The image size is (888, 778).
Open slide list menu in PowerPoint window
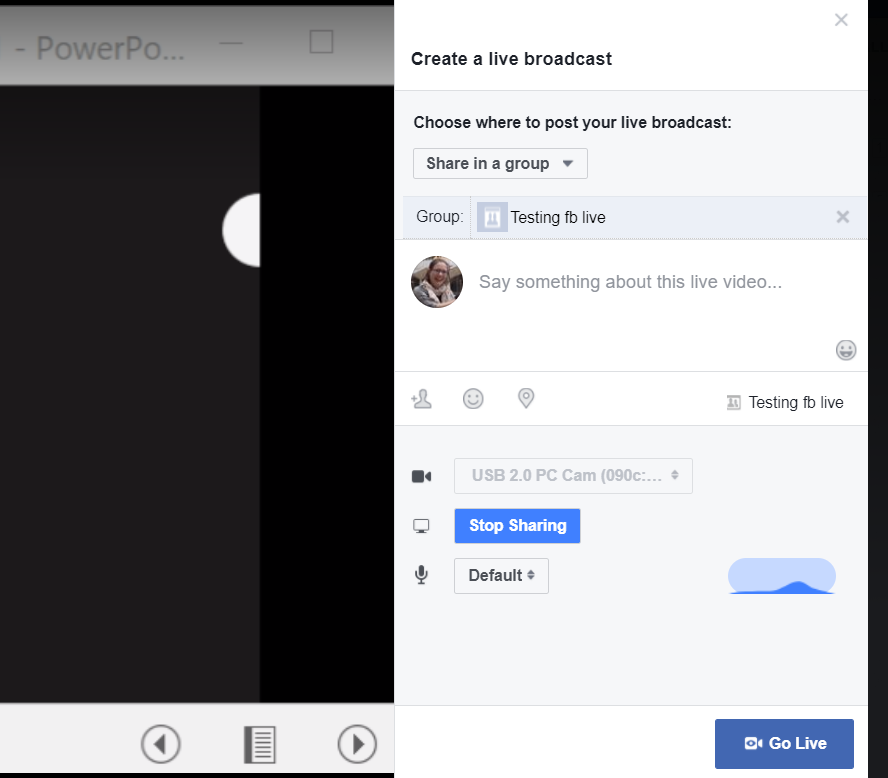point(260,744)
